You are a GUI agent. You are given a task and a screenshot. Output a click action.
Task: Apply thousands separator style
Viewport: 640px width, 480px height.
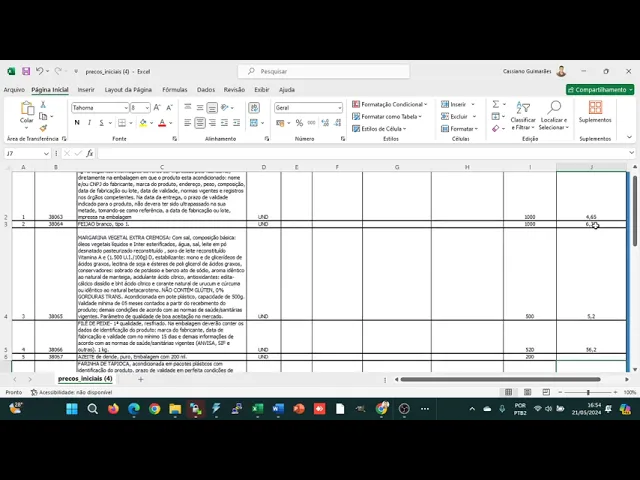pyautogui.click(x=311, y=123)
